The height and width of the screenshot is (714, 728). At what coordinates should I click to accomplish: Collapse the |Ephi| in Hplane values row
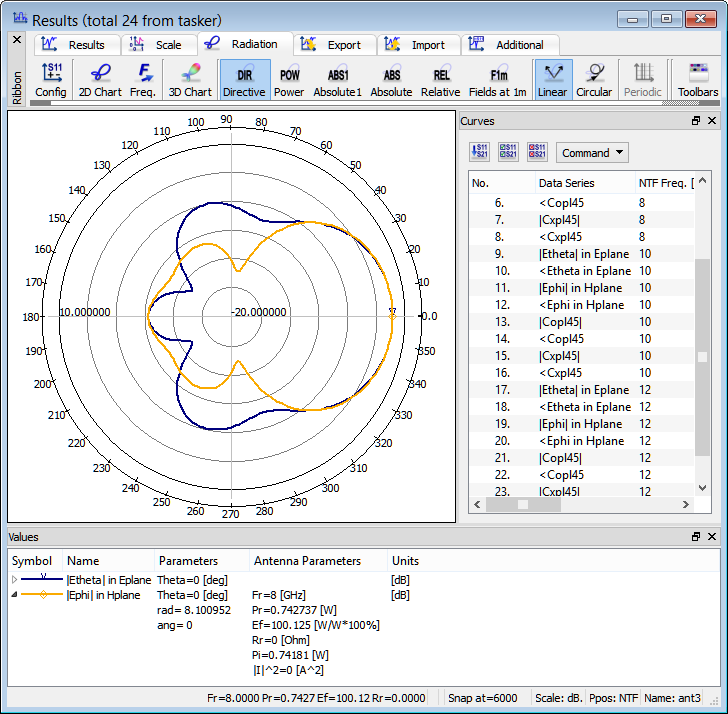(14, 595)
